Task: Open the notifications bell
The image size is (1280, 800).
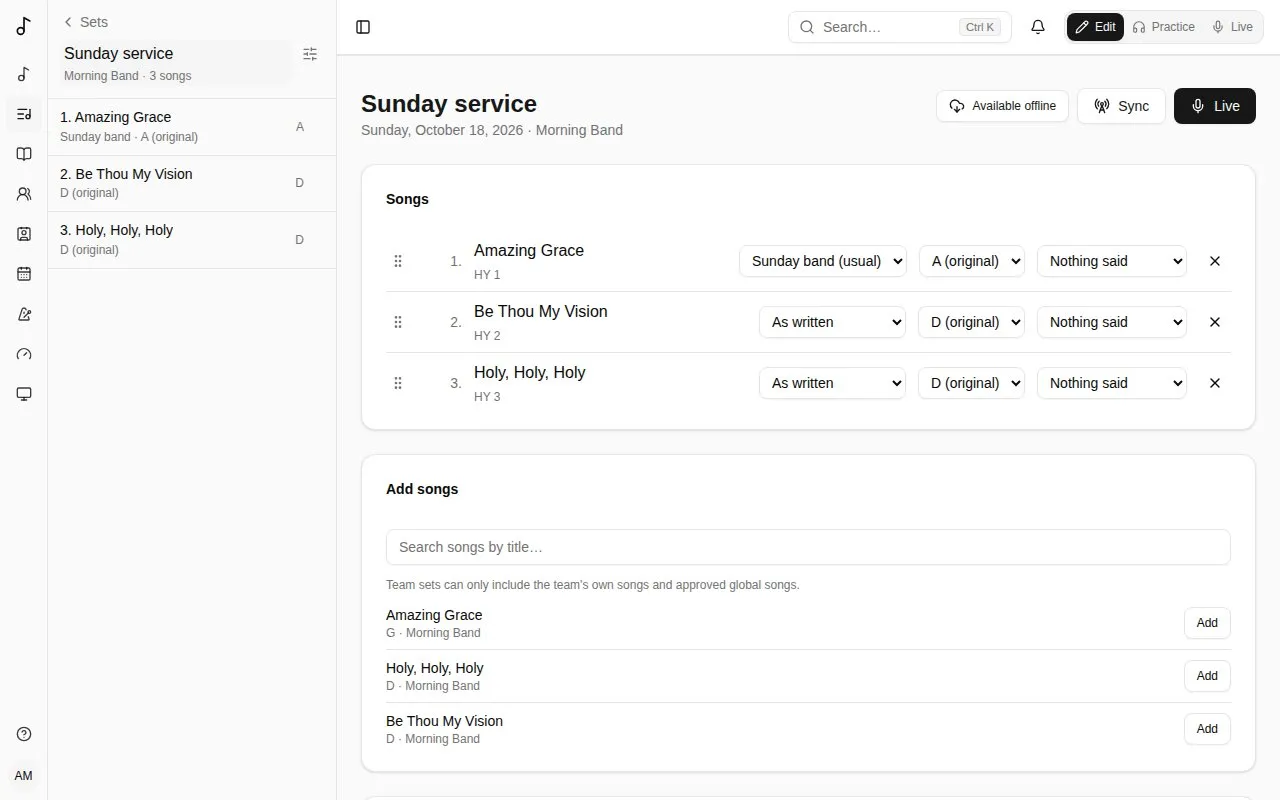Action: [1038, 27]
